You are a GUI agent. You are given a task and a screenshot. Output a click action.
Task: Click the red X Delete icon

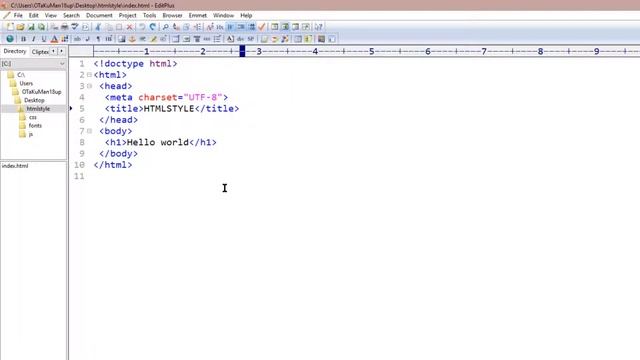point(129,27)
